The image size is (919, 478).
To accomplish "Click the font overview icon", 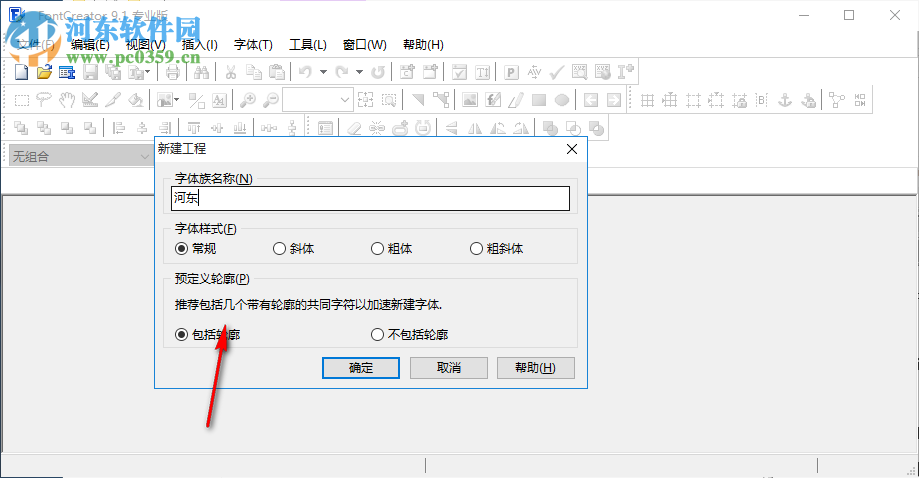I will (67, 72).
